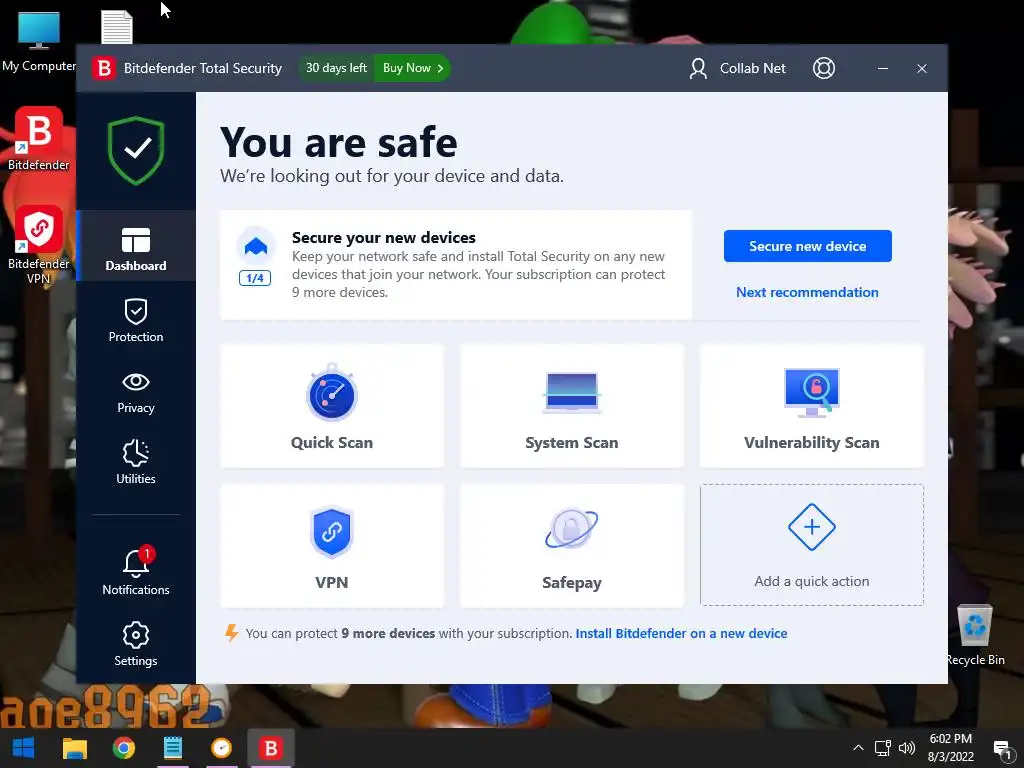Expand the hidden system tray icons
The height and width of the screenshot is (768, 1024).
[x=858, y=748]
